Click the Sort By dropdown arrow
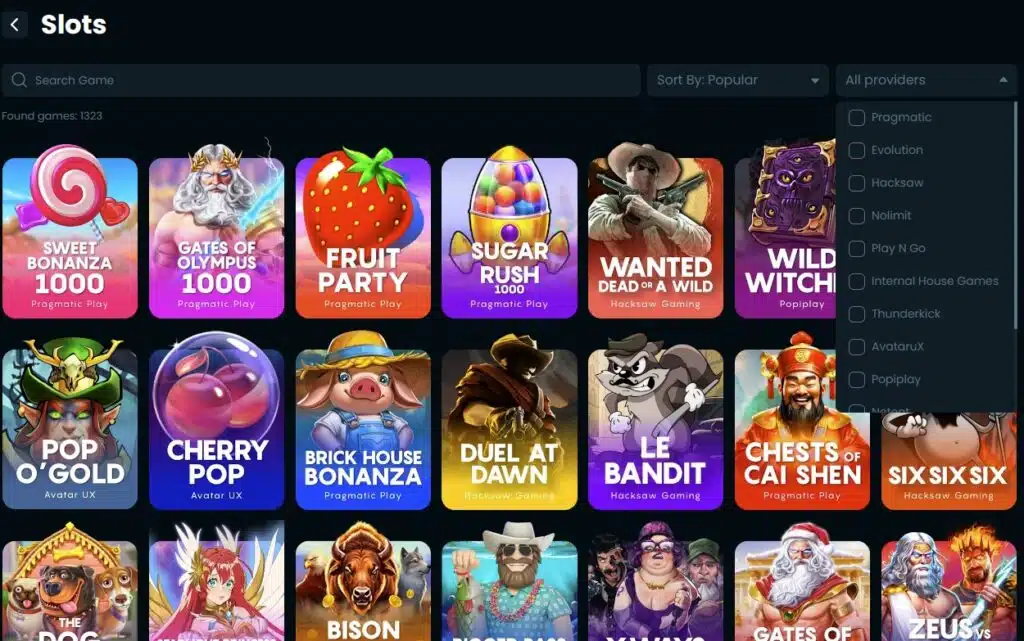This screenshot has height=641, width=1024. coord(815,81)
